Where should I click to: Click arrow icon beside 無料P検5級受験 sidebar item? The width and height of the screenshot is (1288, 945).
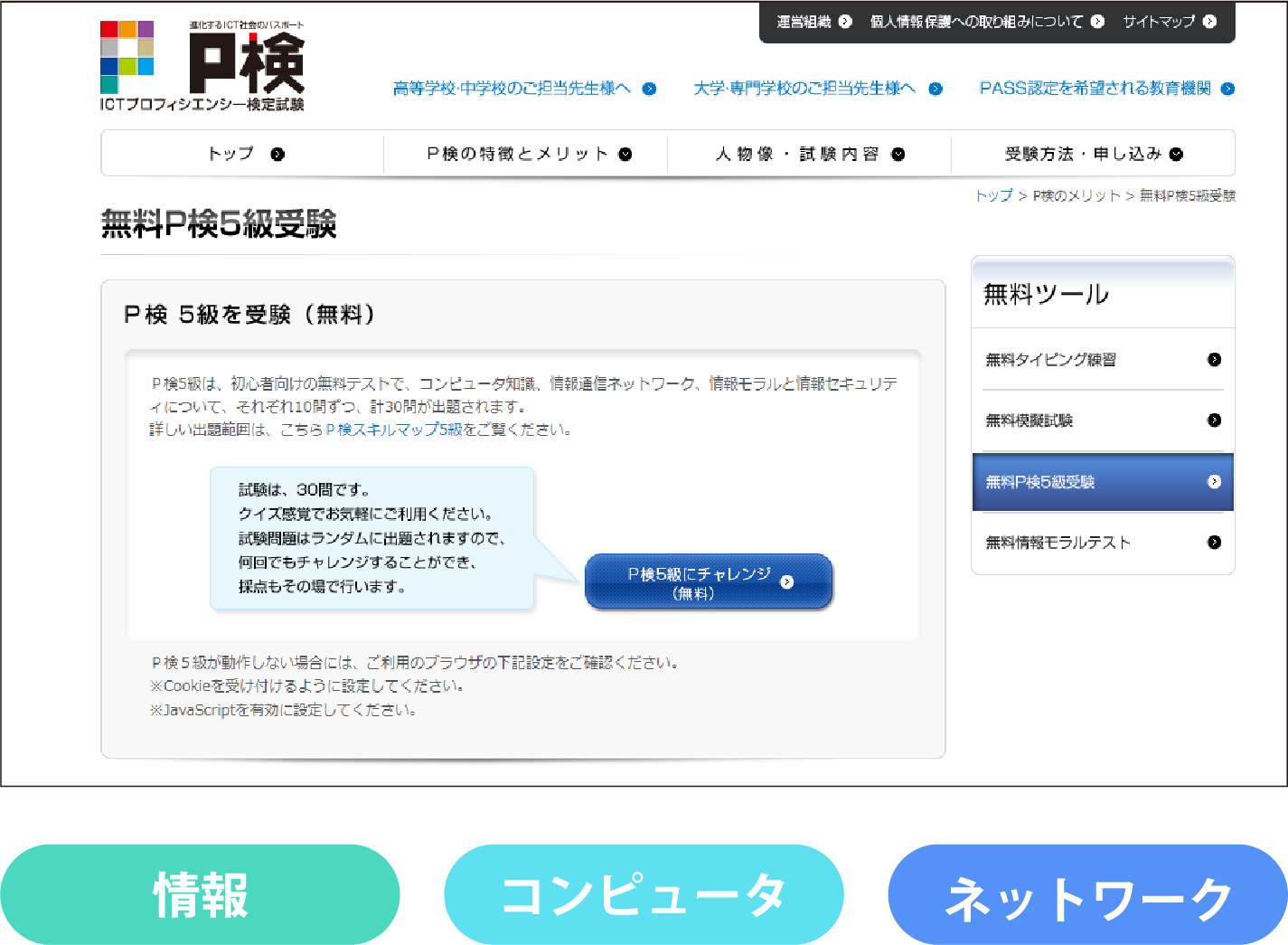(1214, 482)
